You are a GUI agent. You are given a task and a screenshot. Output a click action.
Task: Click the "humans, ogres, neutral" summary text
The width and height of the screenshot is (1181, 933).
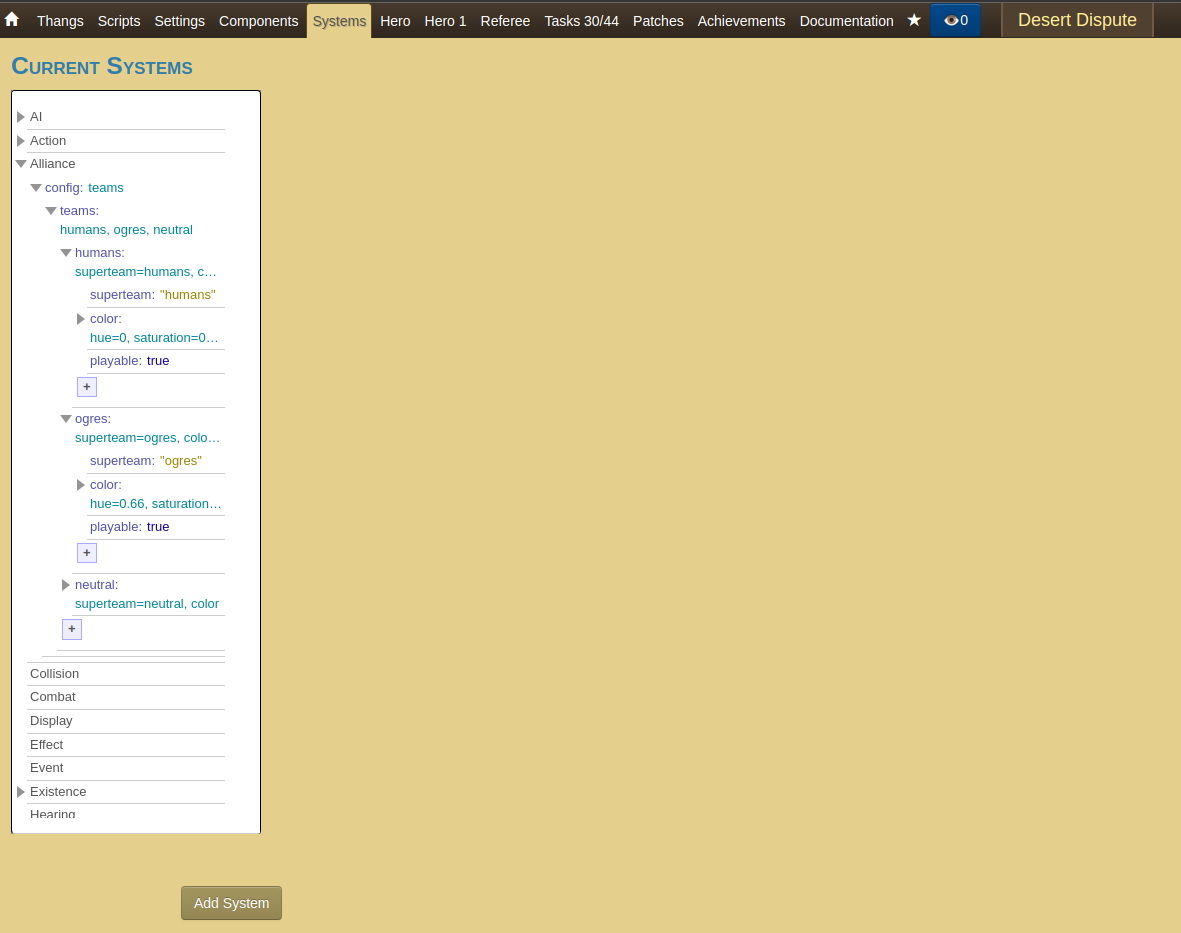click(x=127, y=230)
